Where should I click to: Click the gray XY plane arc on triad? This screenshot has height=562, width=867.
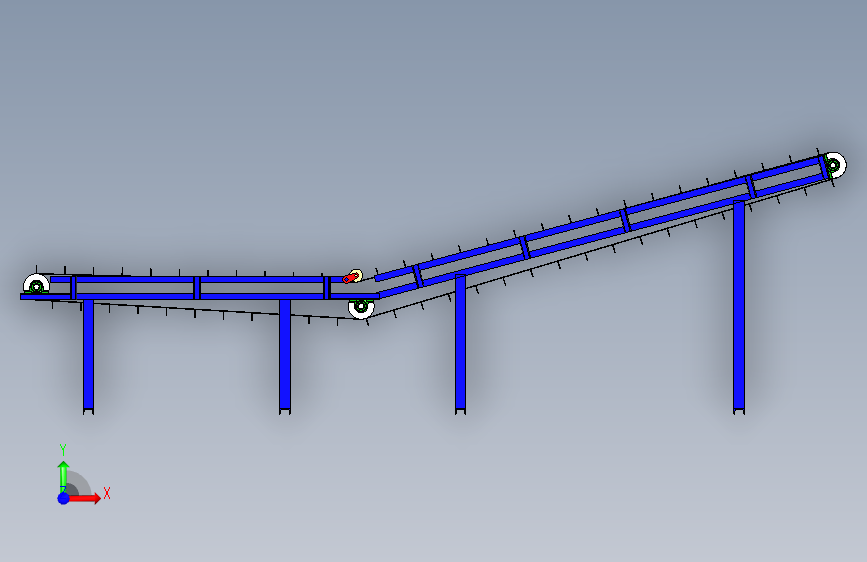point(79,483)
